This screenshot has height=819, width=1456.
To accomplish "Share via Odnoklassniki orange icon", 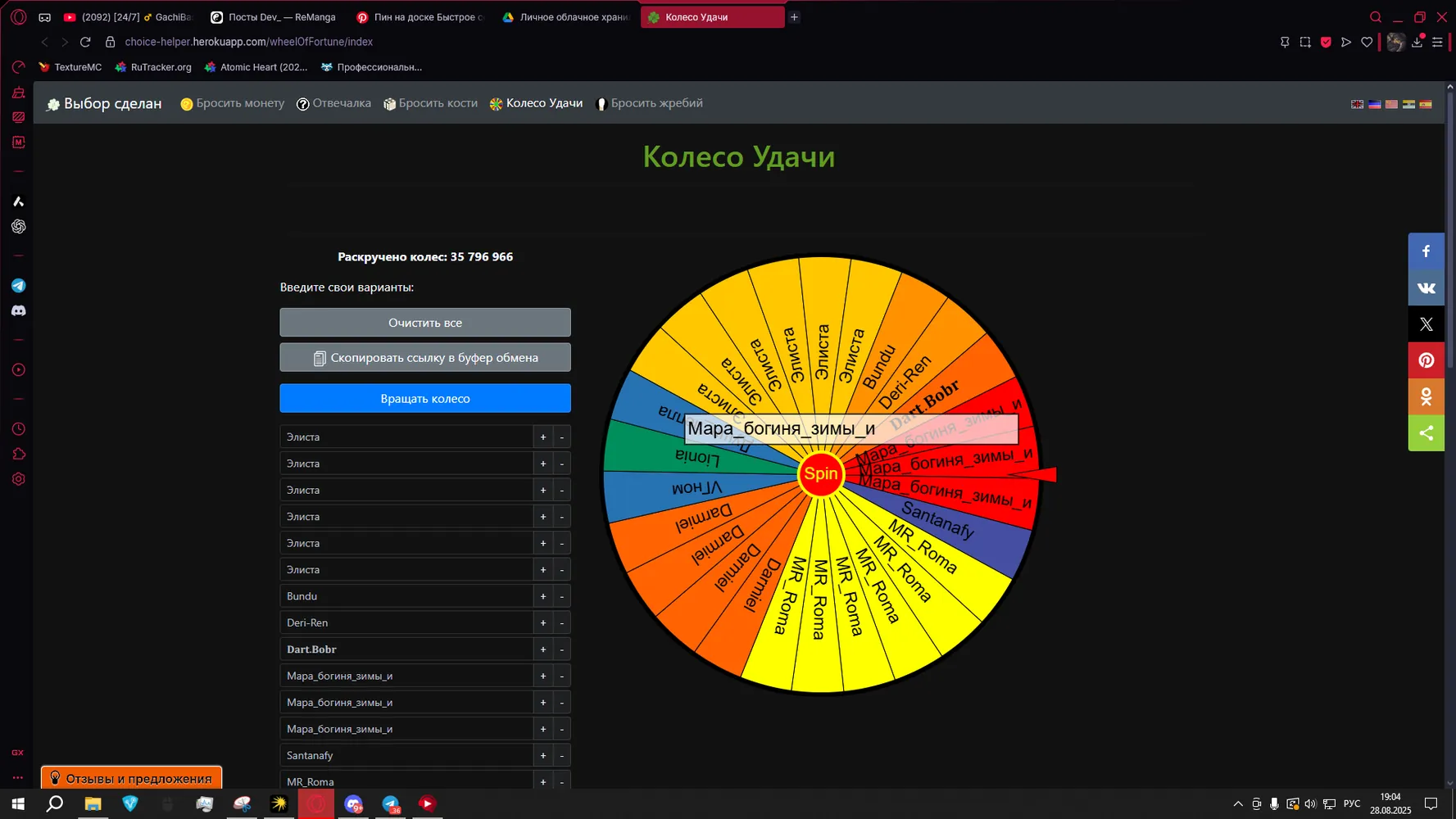I will 1426,396.
